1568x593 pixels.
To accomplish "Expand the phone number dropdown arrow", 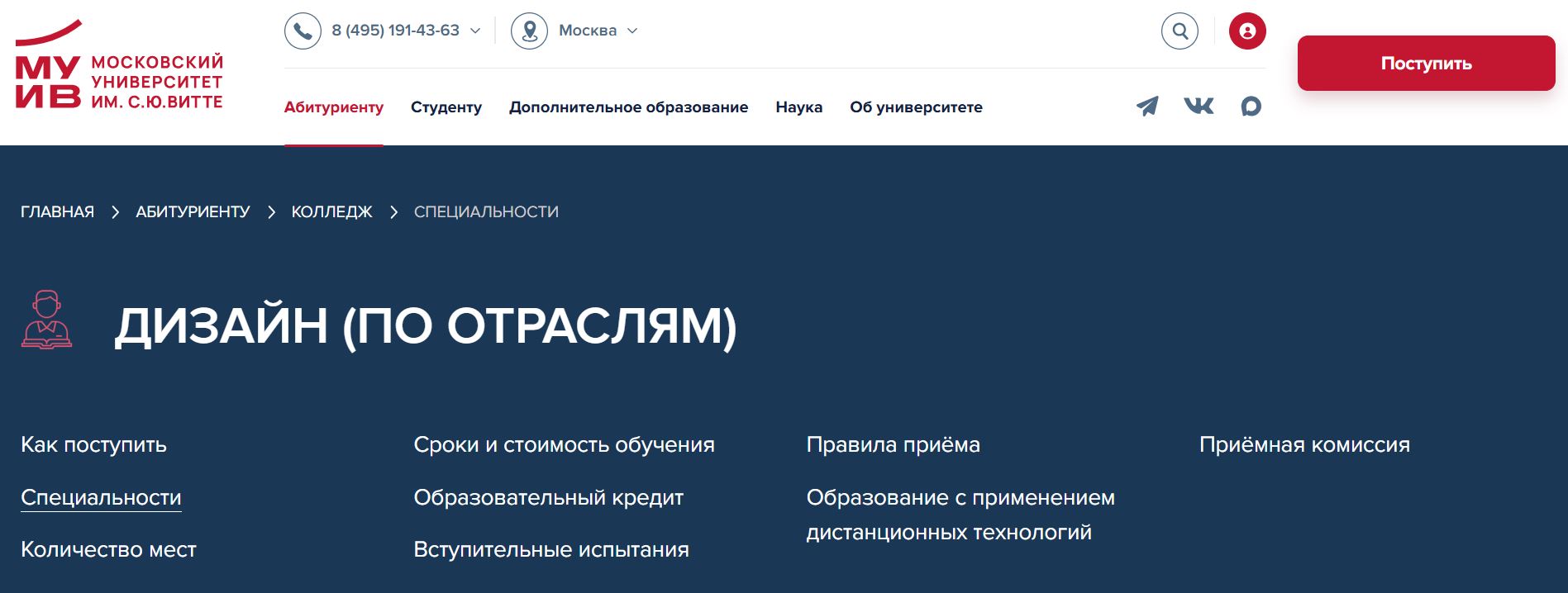I will [475, 31].
